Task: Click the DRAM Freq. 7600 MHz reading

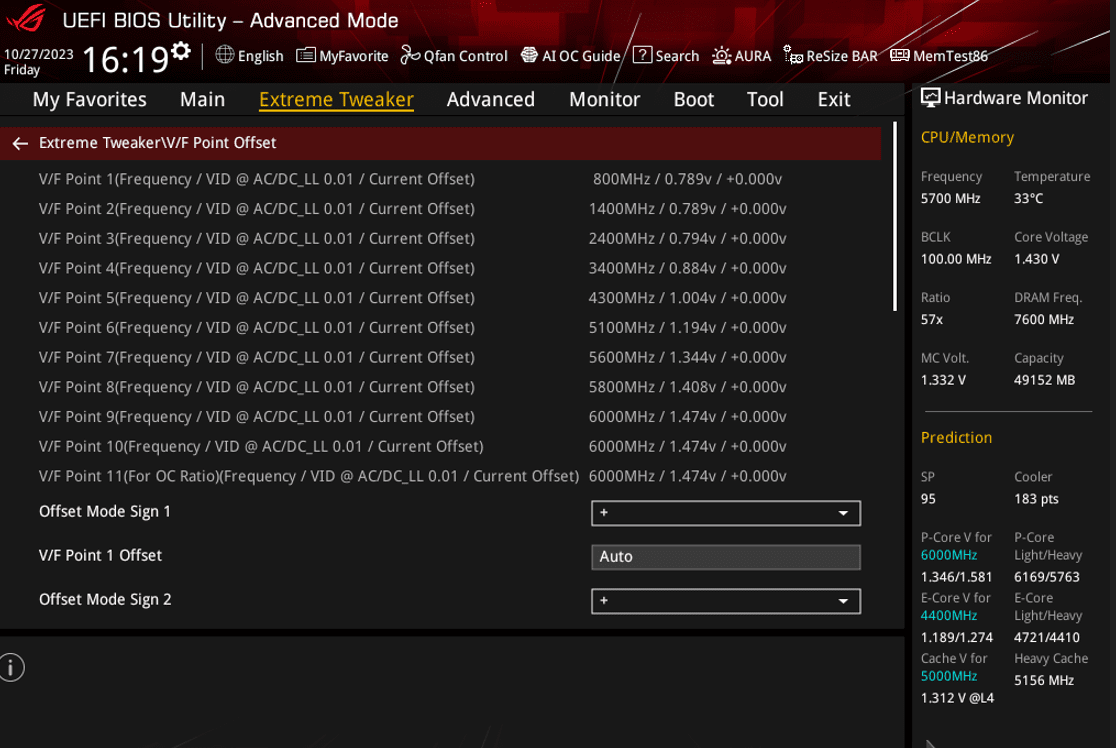Action: (1044, 320)
